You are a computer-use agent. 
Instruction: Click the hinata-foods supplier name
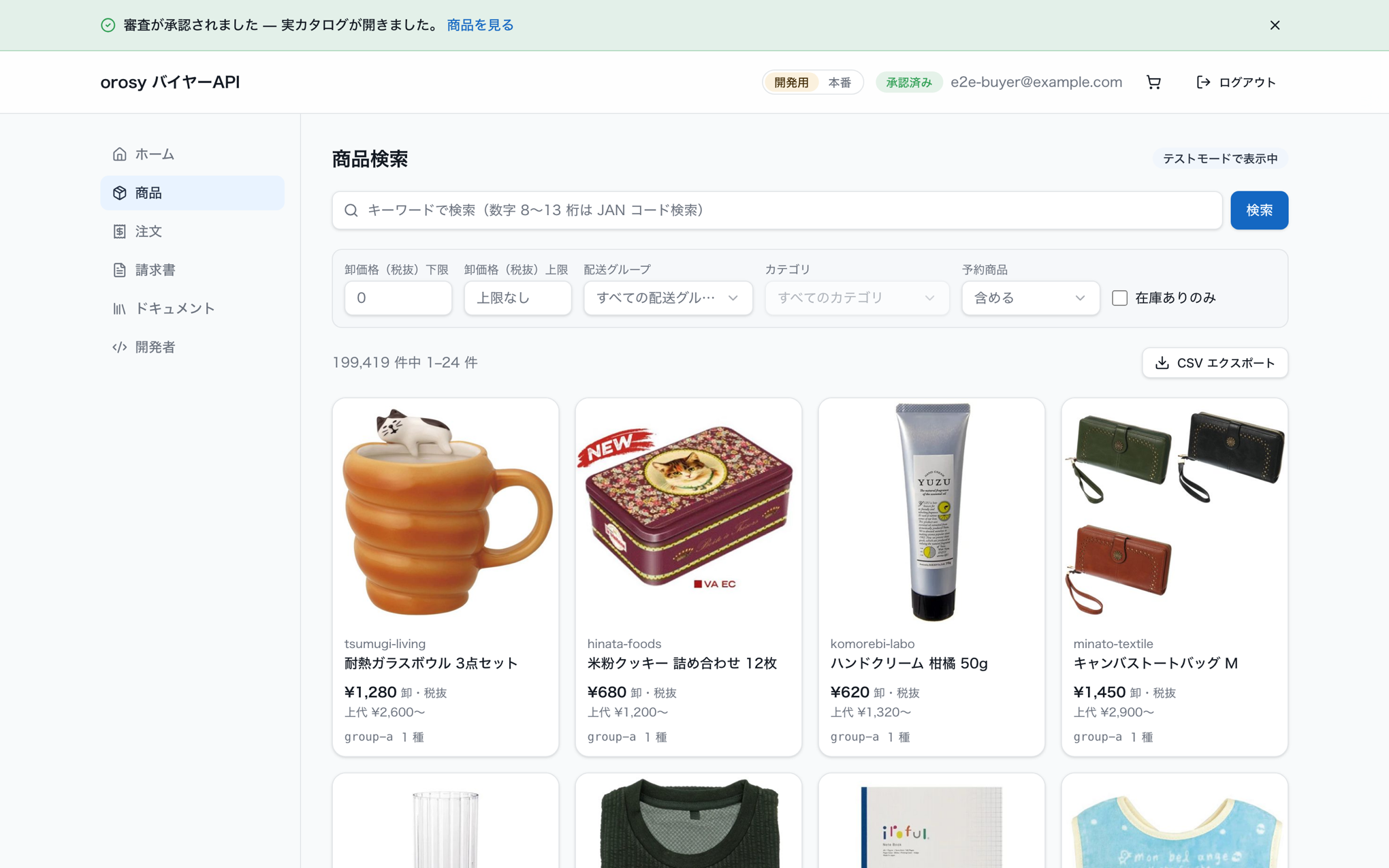click(624, 644)
